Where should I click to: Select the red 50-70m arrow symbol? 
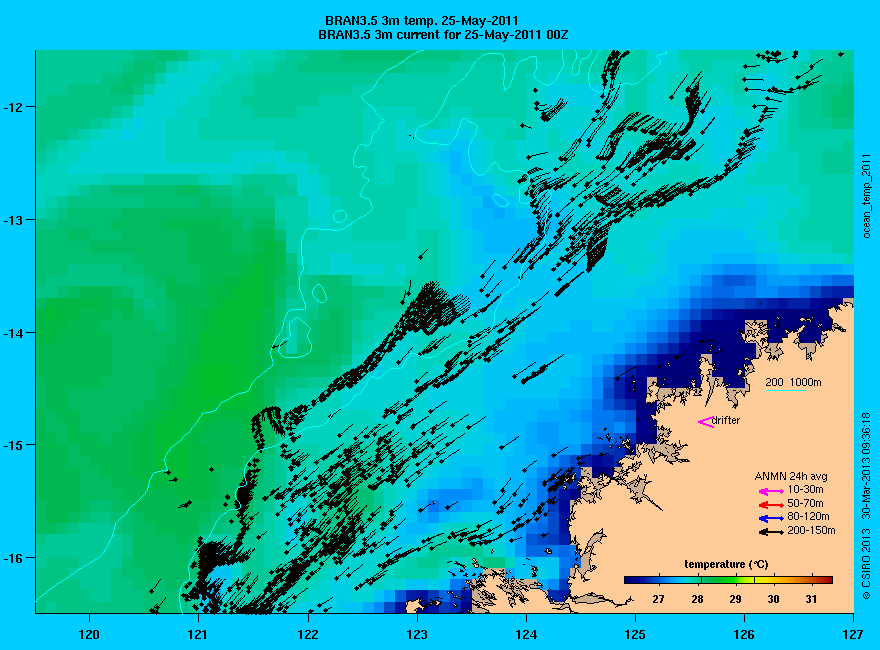point(771,505)
